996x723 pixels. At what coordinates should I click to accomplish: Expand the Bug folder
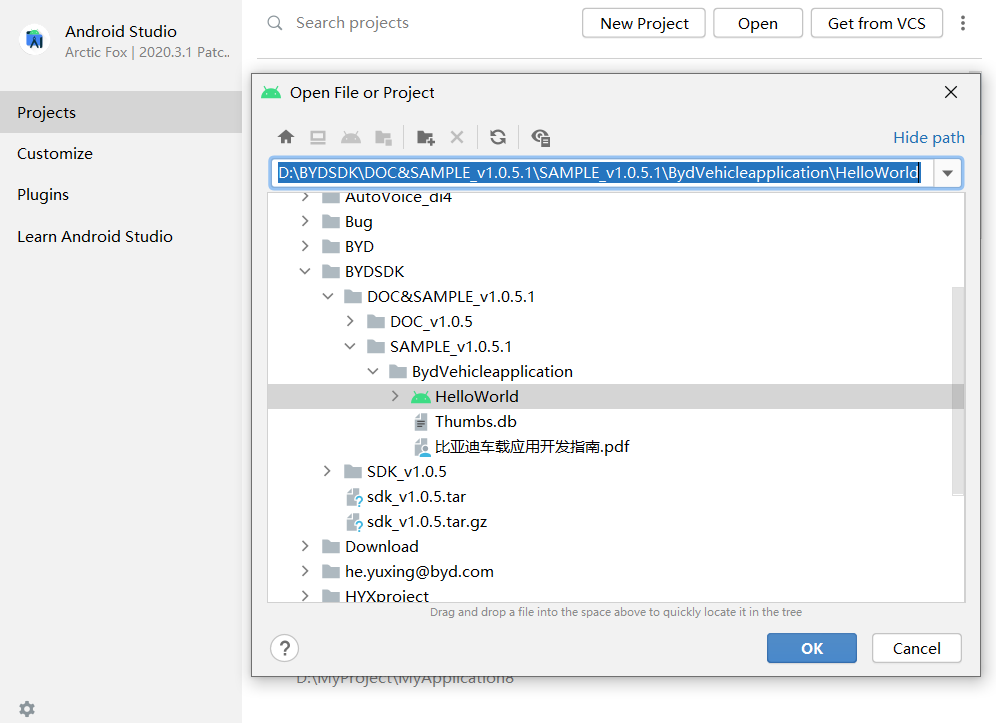305,221
